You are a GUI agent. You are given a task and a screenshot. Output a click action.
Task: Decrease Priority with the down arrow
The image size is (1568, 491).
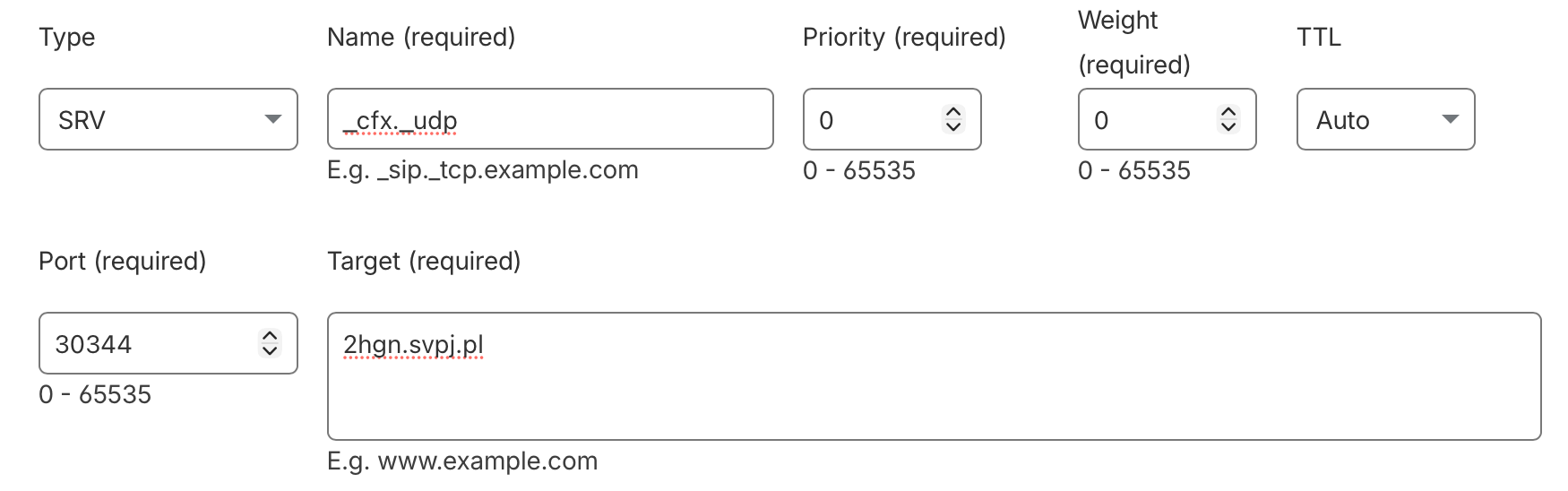pyautogui.click(x=953, y=126)
